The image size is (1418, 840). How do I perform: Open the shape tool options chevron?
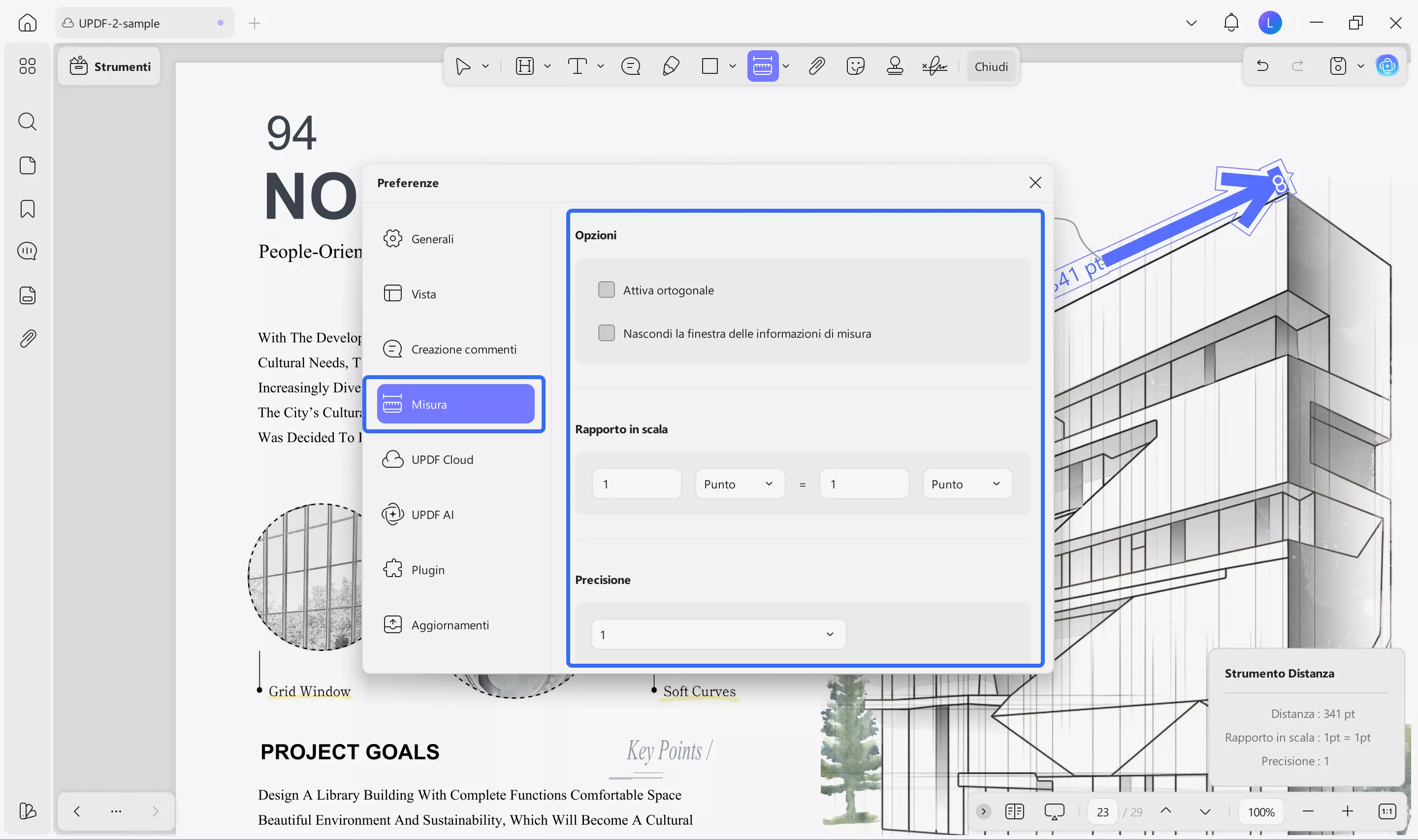click(x=732, y=66)
